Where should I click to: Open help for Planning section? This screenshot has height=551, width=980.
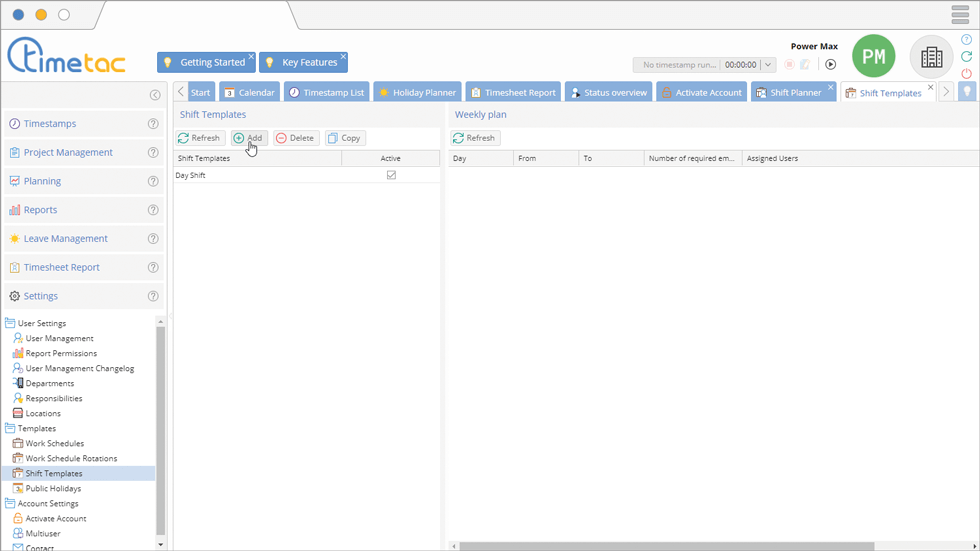pos(153,181)
